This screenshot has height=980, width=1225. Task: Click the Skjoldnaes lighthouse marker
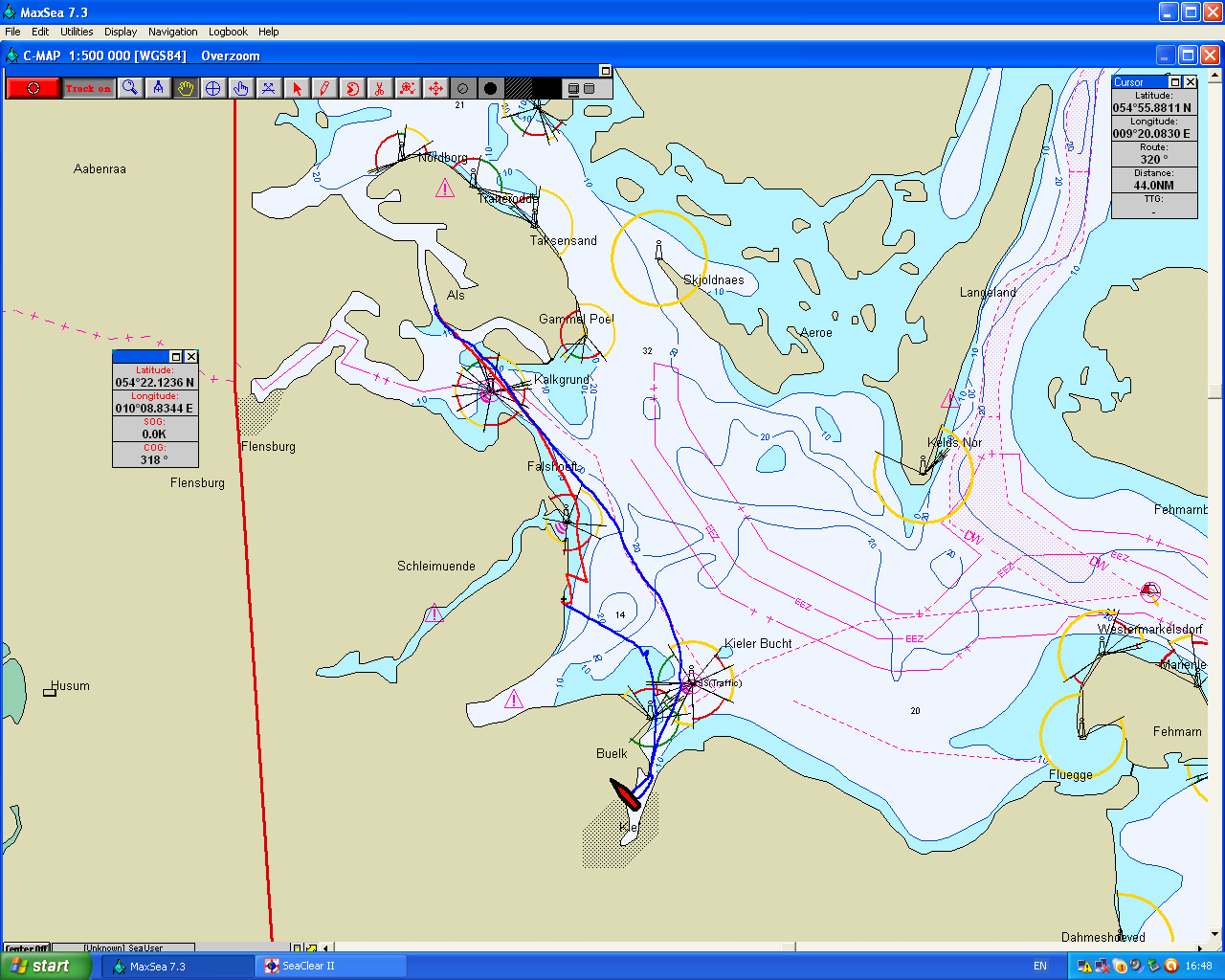pyautogui.click(x=658, y=251)
